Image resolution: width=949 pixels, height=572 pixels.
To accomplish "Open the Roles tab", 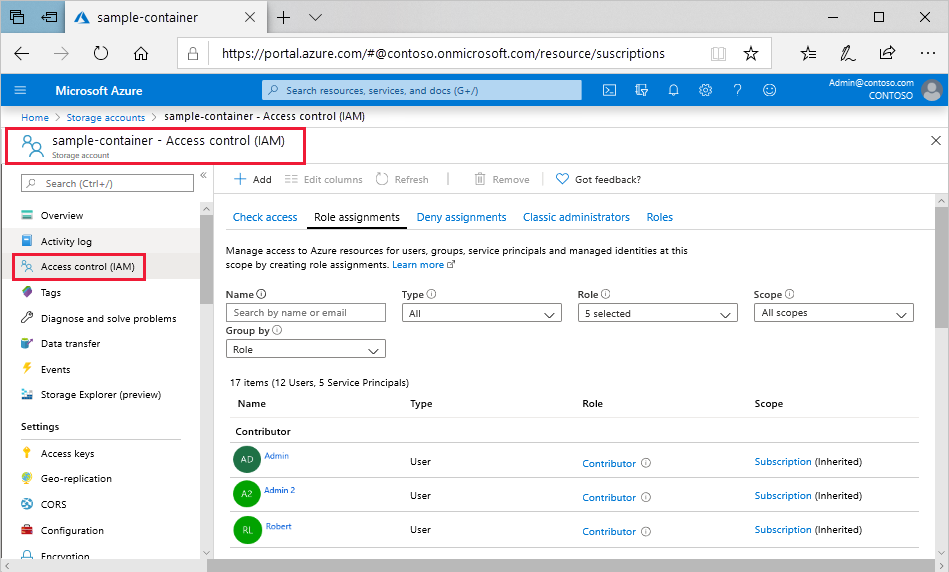I will 660,217.
